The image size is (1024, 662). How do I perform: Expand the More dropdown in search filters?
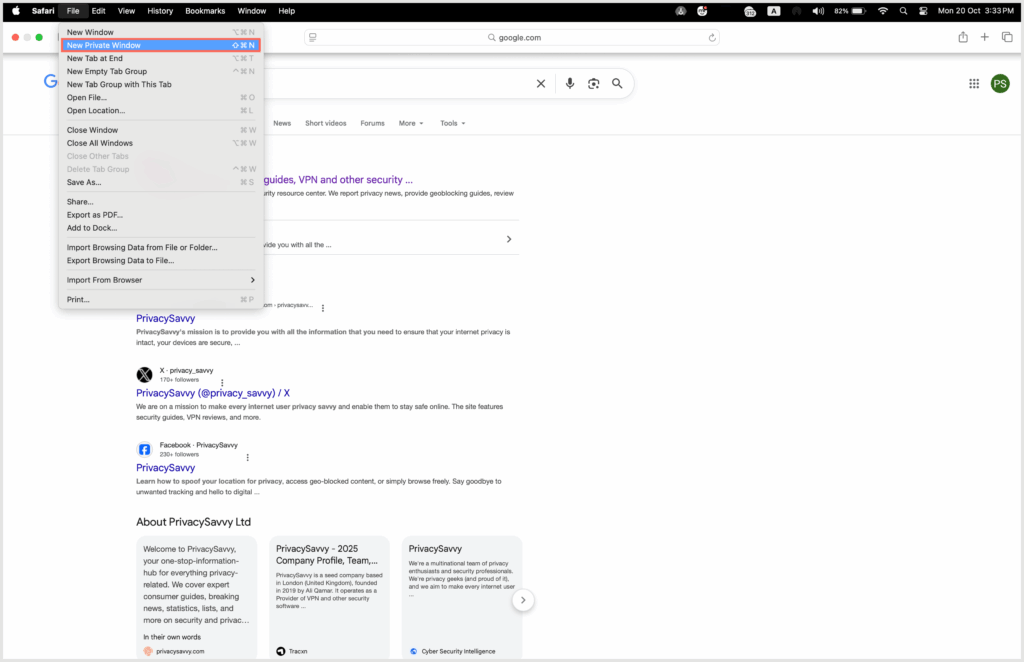point(411,123)
